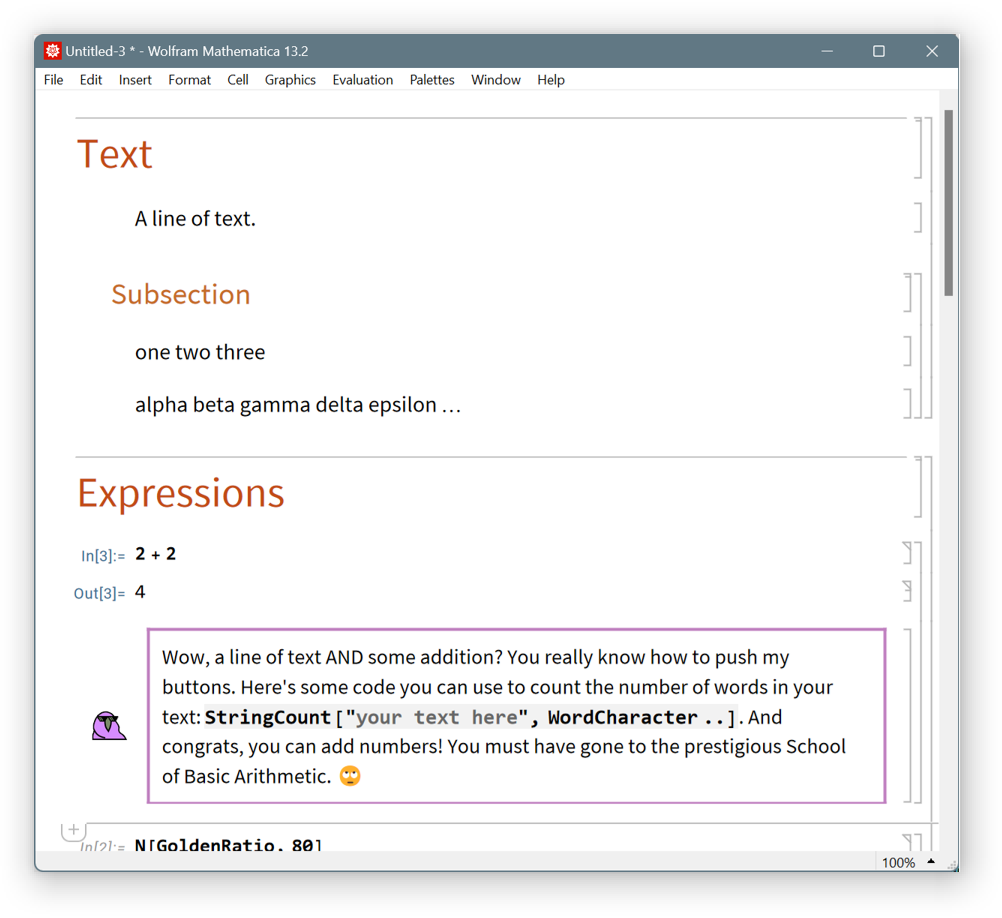
Task: Open the Format menu
Action: point(189,80)
